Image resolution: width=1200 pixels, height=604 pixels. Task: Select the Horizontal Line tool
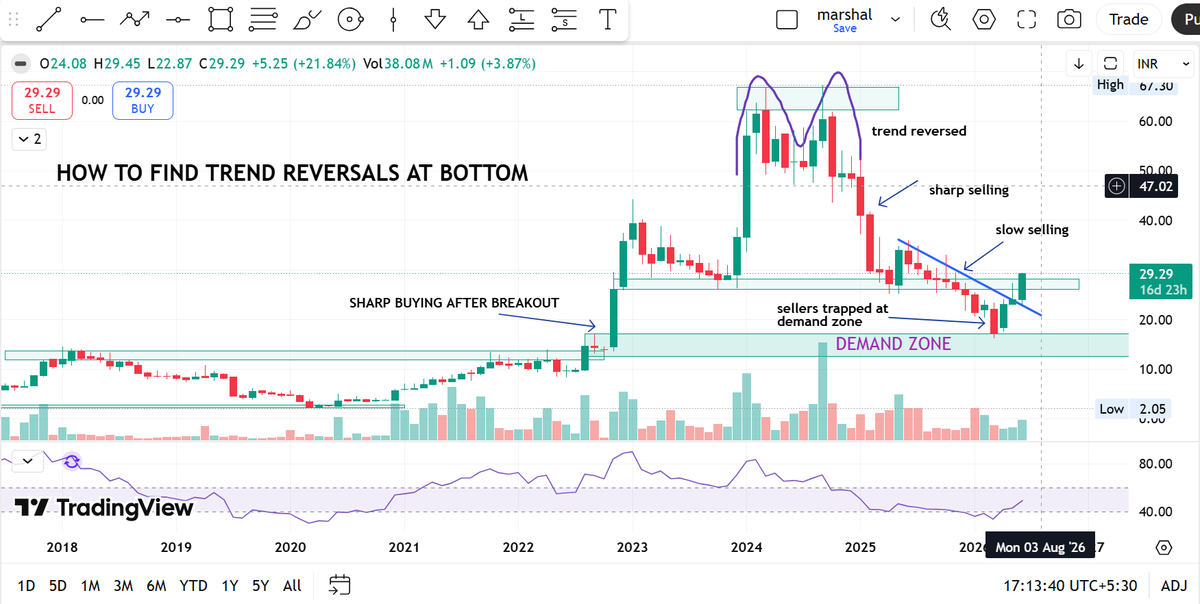[x=178, y=19]
